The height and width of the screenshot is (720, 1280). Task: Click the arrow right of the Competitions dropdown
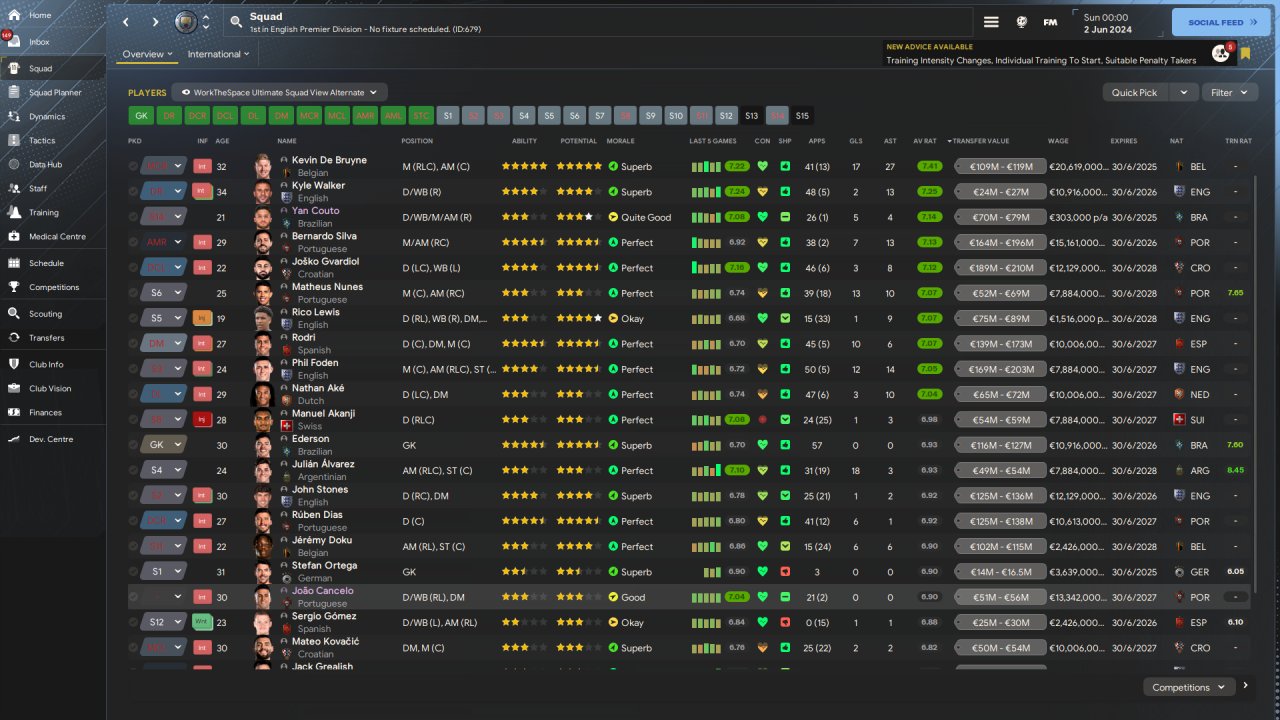[1245, 687]
